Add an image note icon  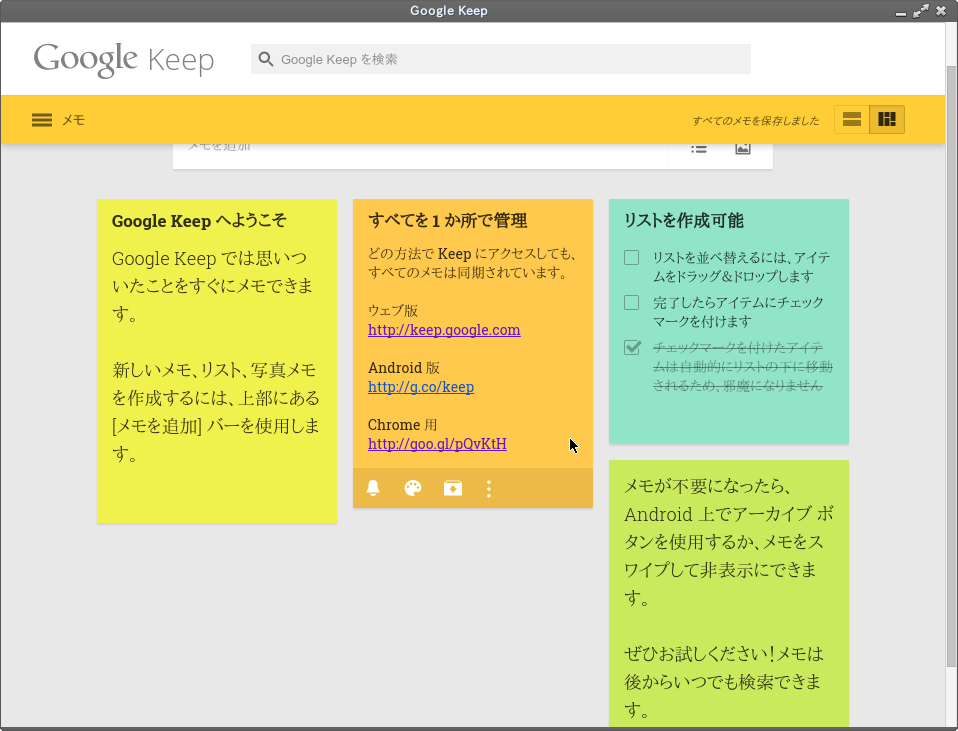click(x=743, y=149)
